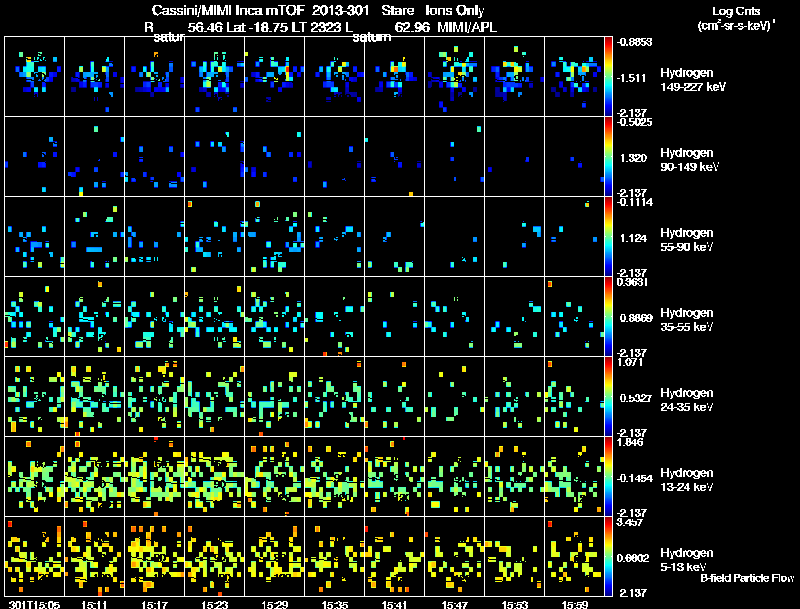Select the 35-55 keV image panel at 15:23
This screenshot has height=609, width=800.
tap(214, 317)
